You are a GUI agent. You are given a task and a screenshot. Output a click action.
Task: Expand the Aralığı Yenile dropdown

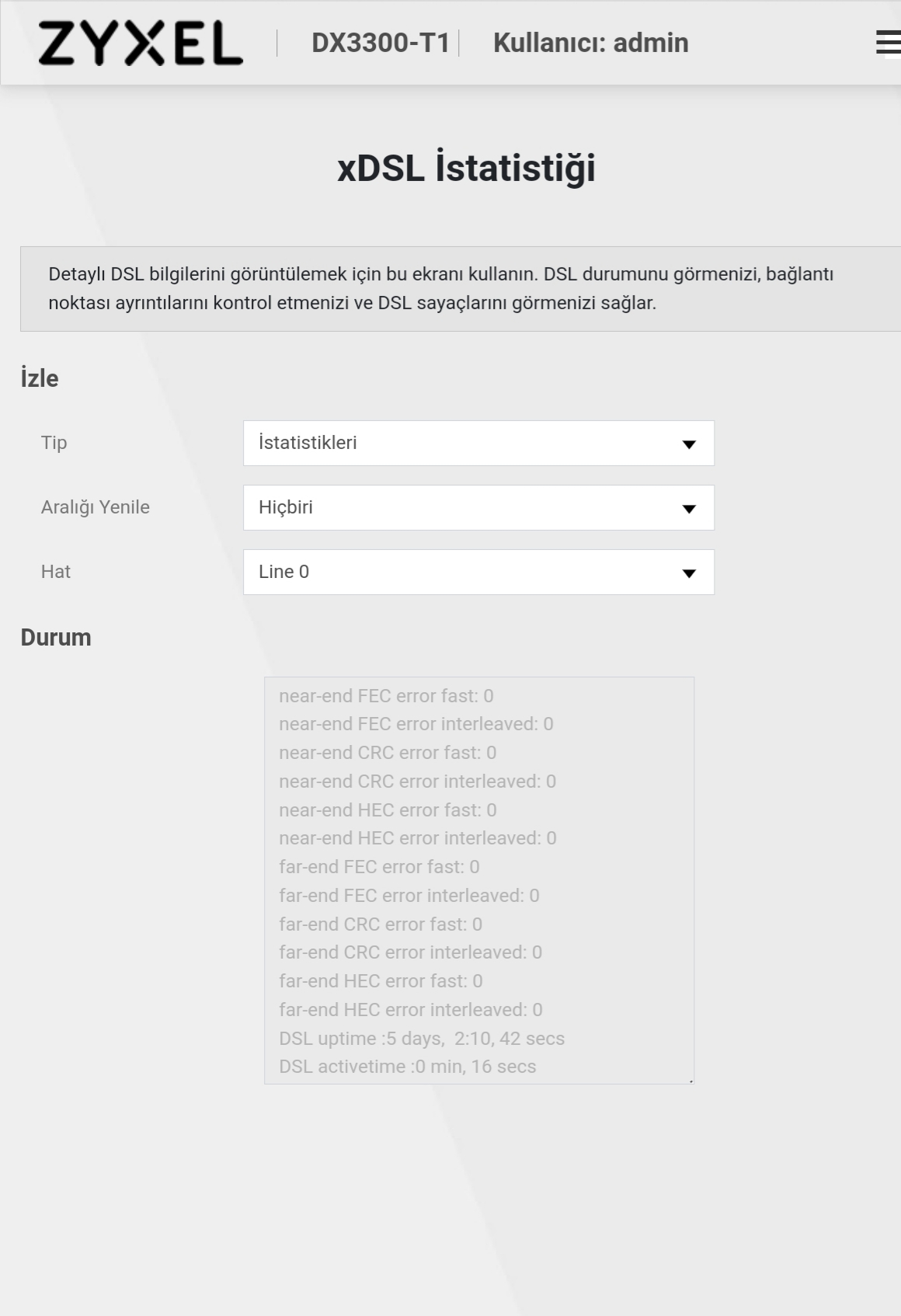(478, 507)
